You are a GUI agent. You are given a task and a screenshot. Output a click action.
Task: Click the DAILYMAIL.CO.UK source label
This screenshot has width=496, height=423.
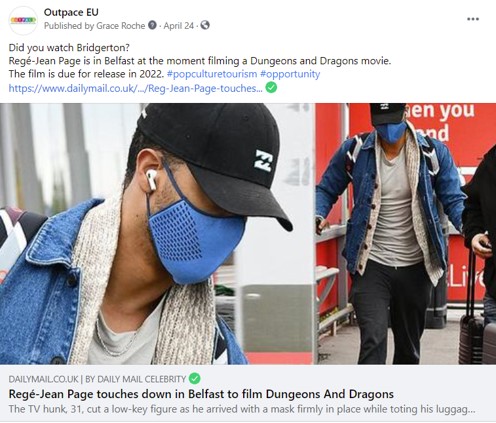[x=44, y=379]
